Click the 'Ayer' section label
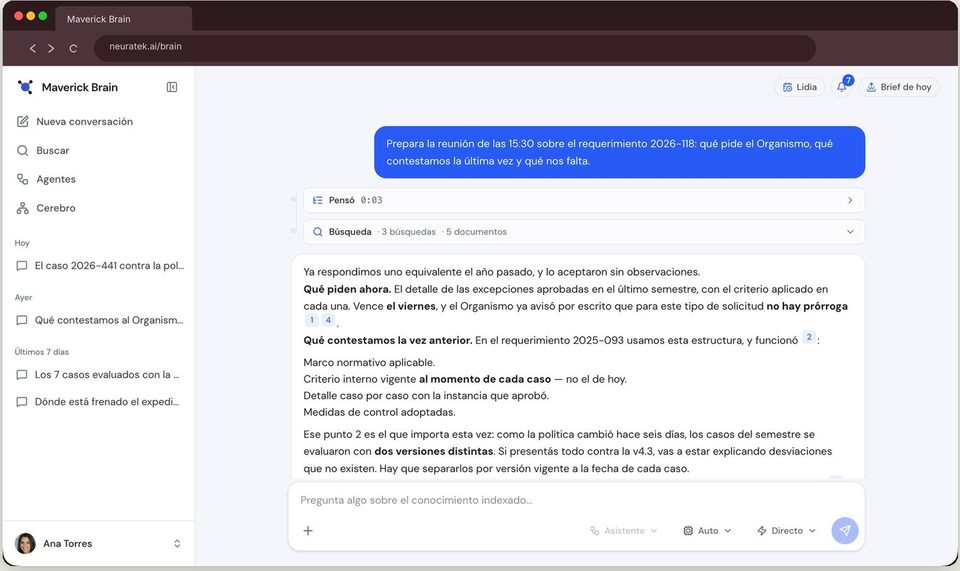960x571 pixels. [x=23, y=297]
